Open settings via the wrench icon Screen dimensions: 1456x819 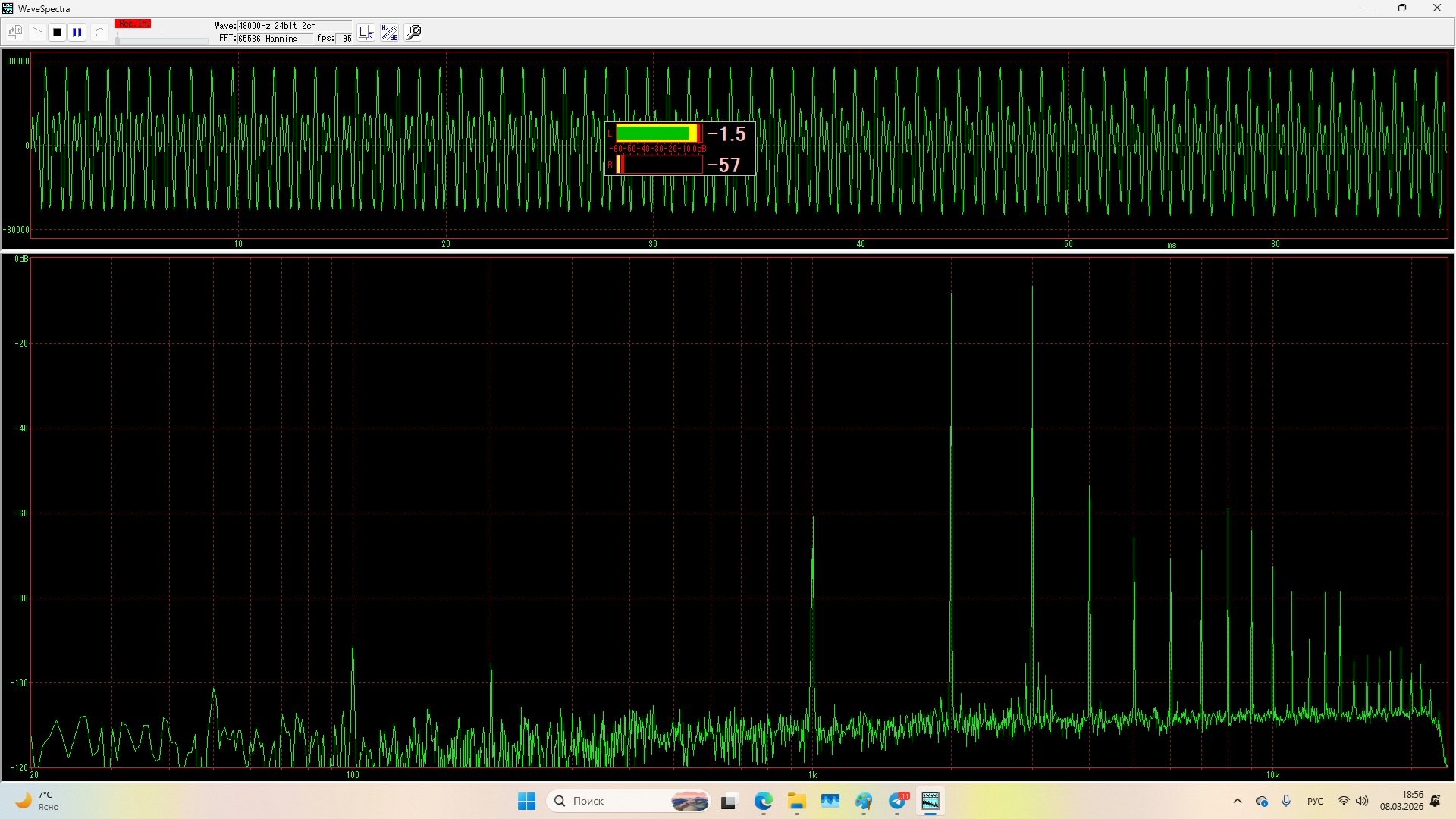click(x=414, y=33)
